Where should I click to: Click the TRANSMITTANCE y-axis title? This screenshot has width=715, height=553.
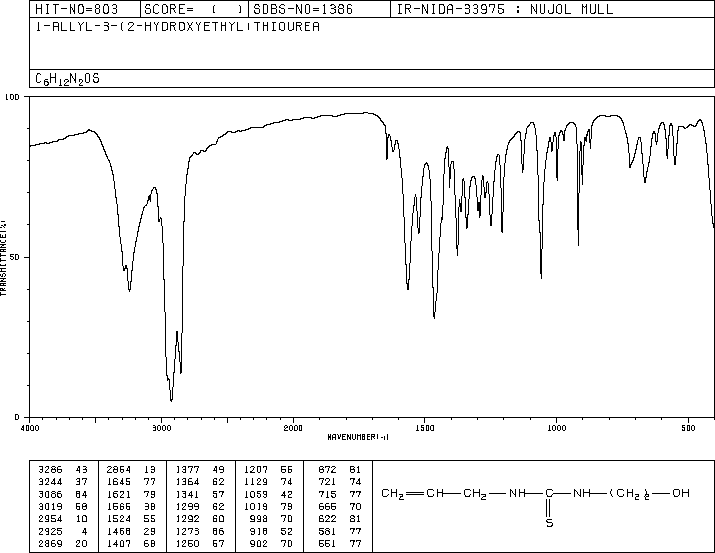point(3,258)
